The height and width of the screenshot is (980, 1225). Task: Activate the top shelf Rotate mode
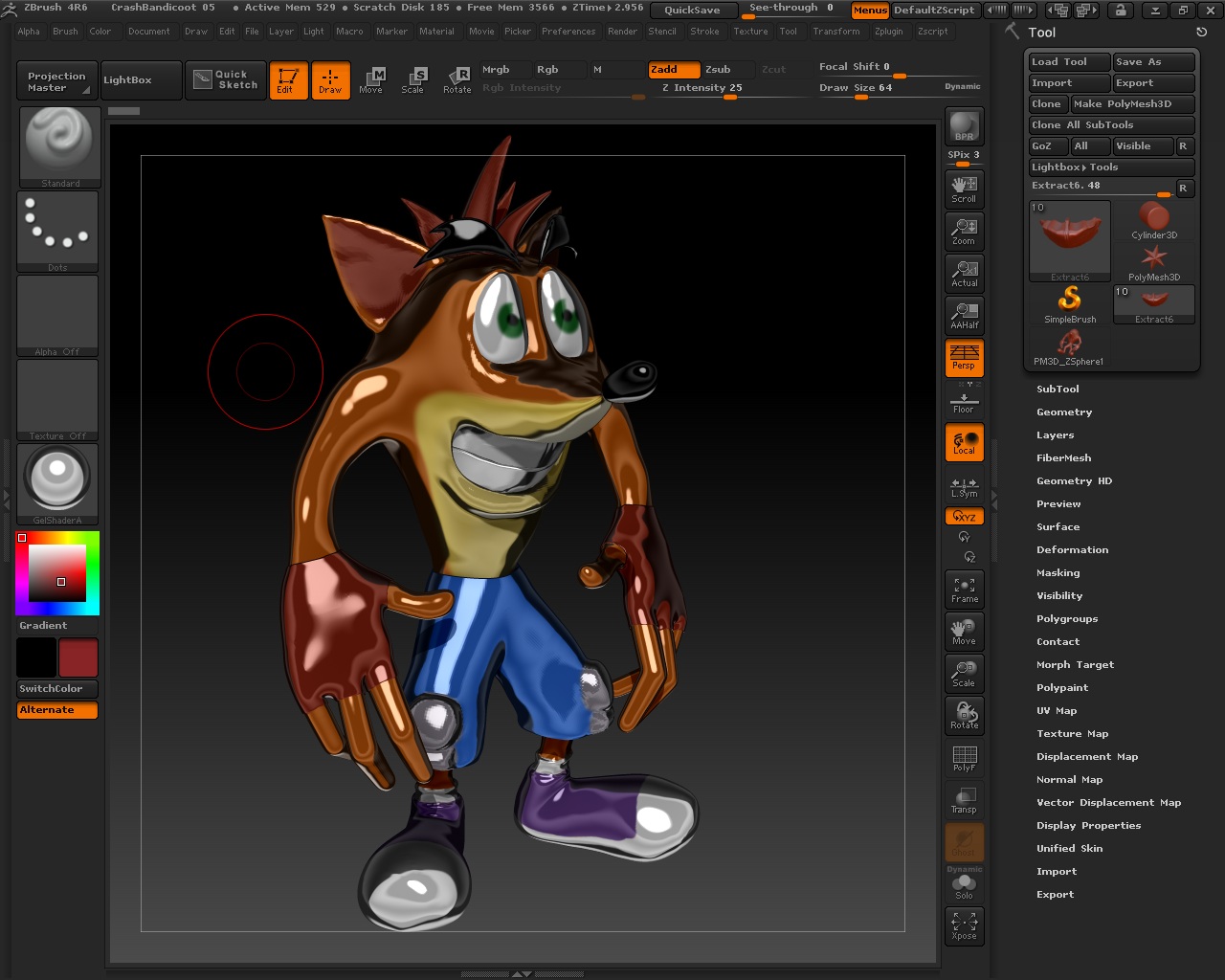[x=457, y=80]
